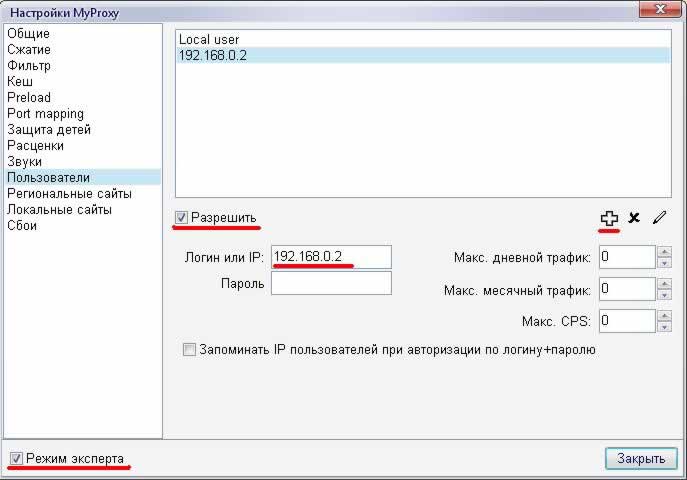Select the Пользователи section
Viewport: 687px width, 480px height.
point(82,177)
